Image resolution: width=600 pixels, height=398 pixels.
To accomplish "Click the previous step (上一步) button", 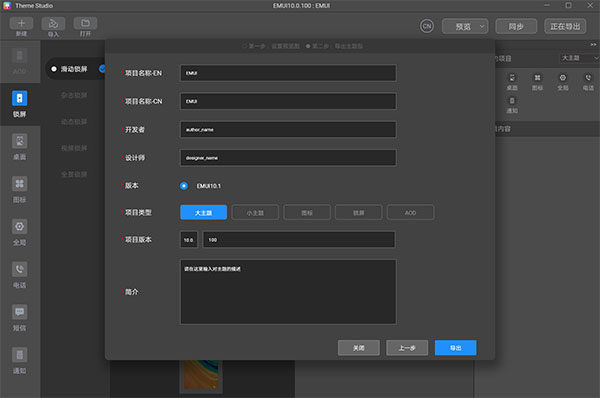I will (407, 348).
